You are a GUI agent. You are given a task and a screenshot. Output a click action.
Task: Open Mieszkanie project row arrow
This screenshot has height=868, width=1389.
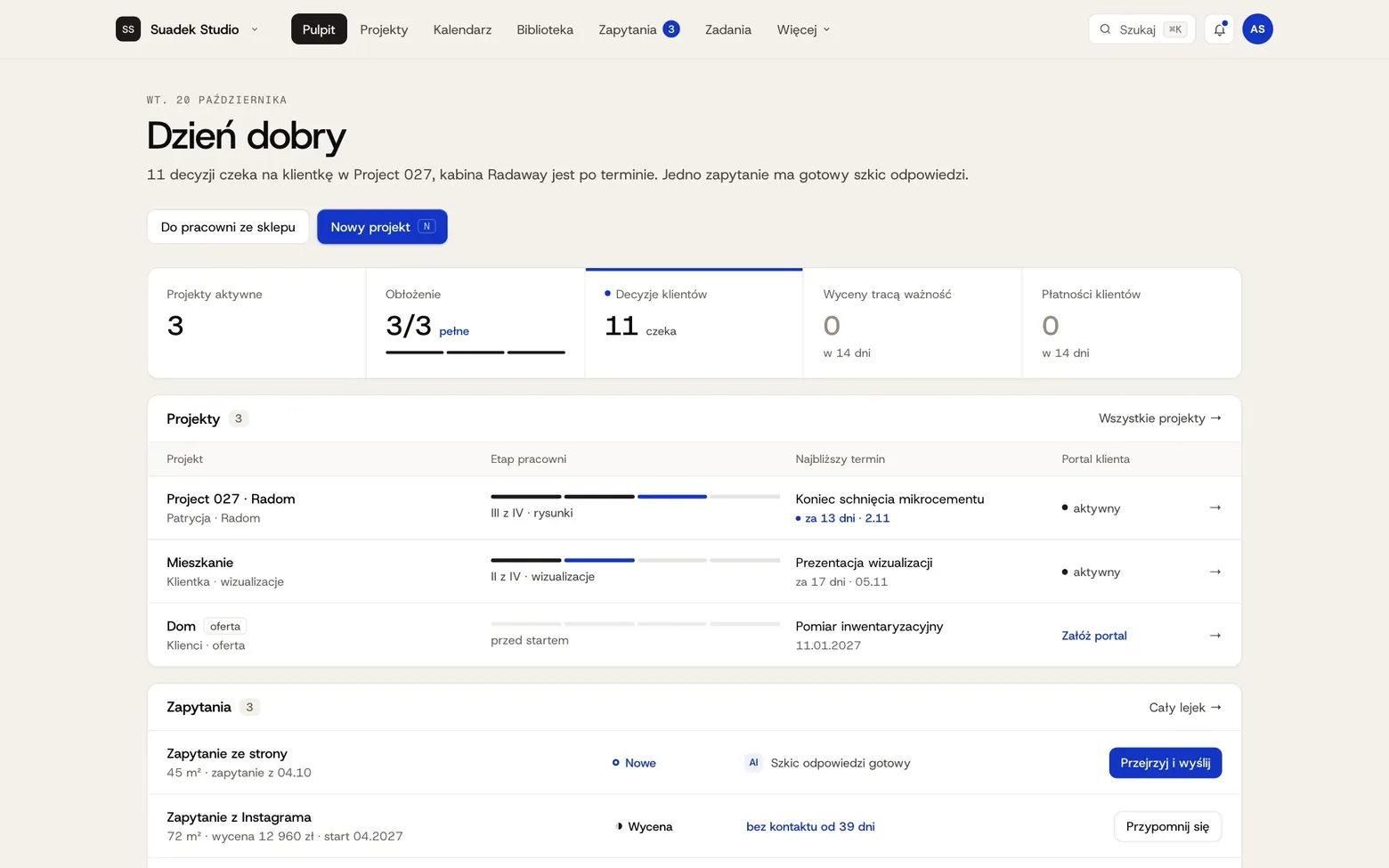[1214, 572]
